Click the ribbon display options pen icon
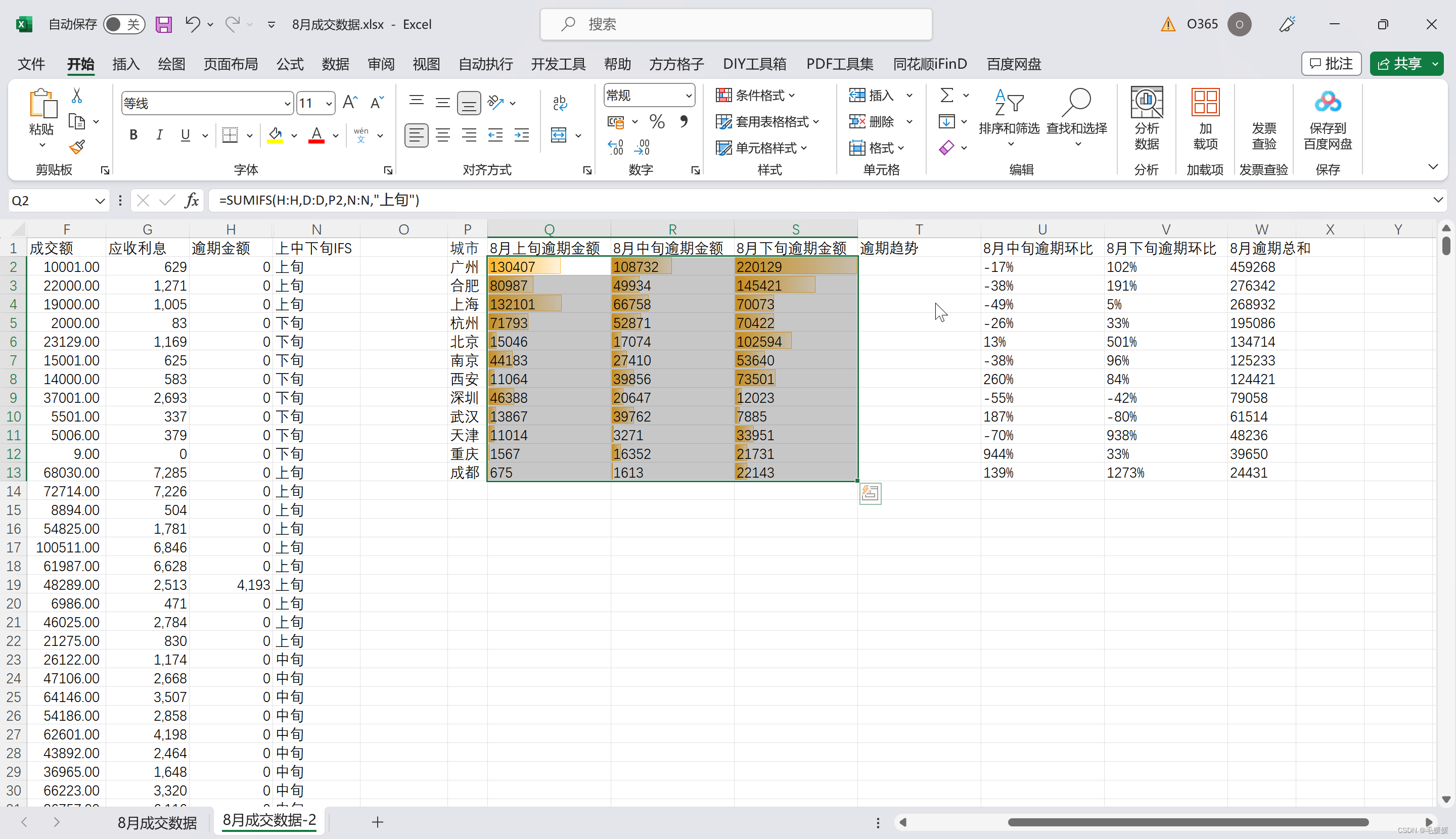The width and height of the screenshot is (1456, 839). tap(1287, 24)
